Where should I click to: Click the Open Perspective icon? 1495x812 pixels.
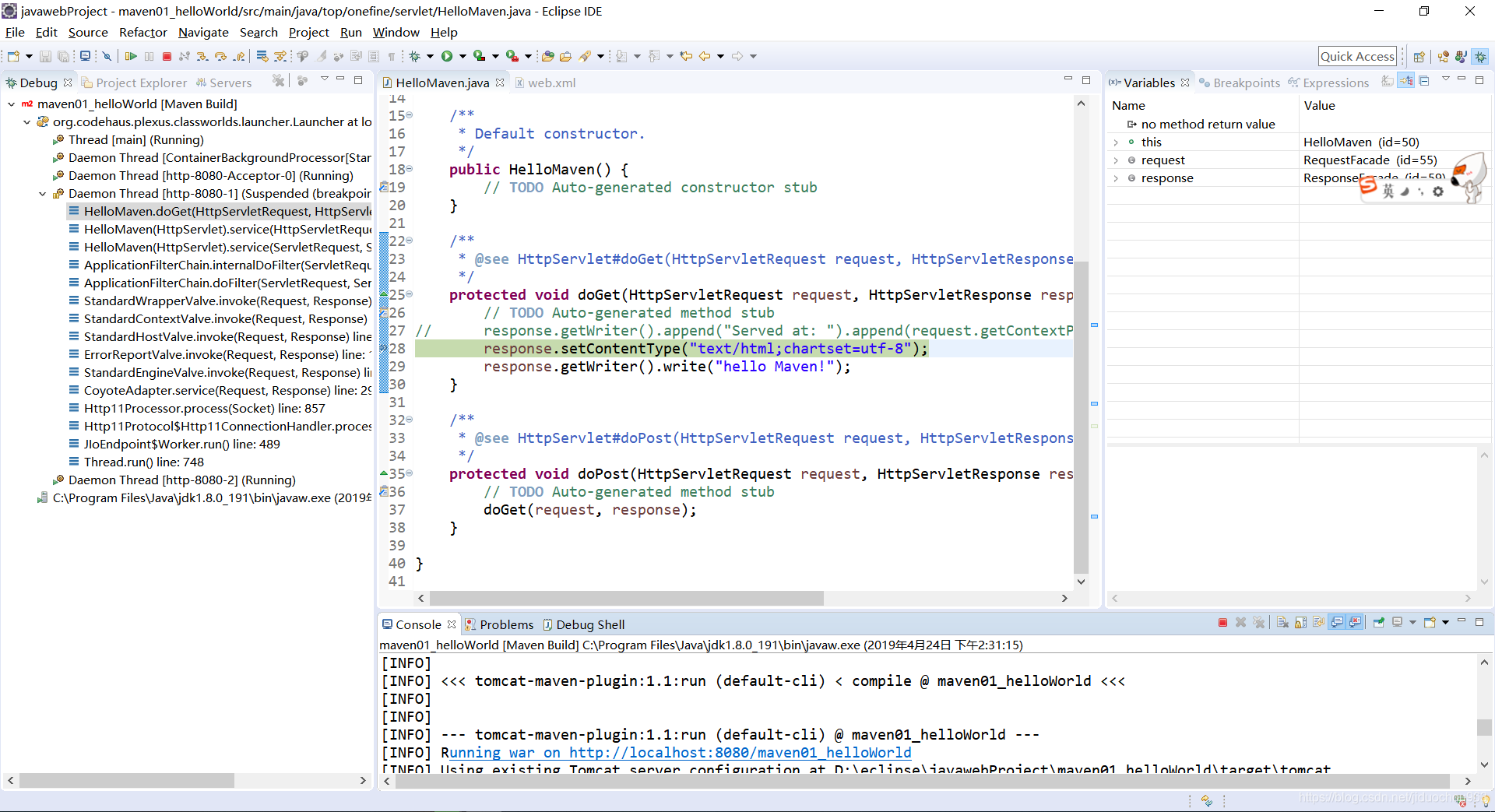1419,56
